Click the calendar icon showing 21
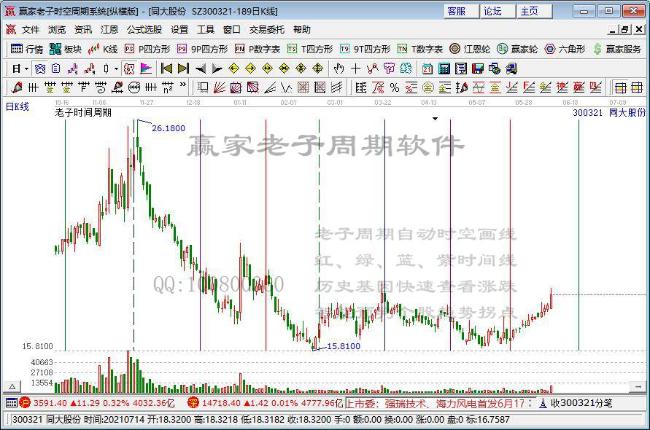650x430 pixels. [427, 68]
